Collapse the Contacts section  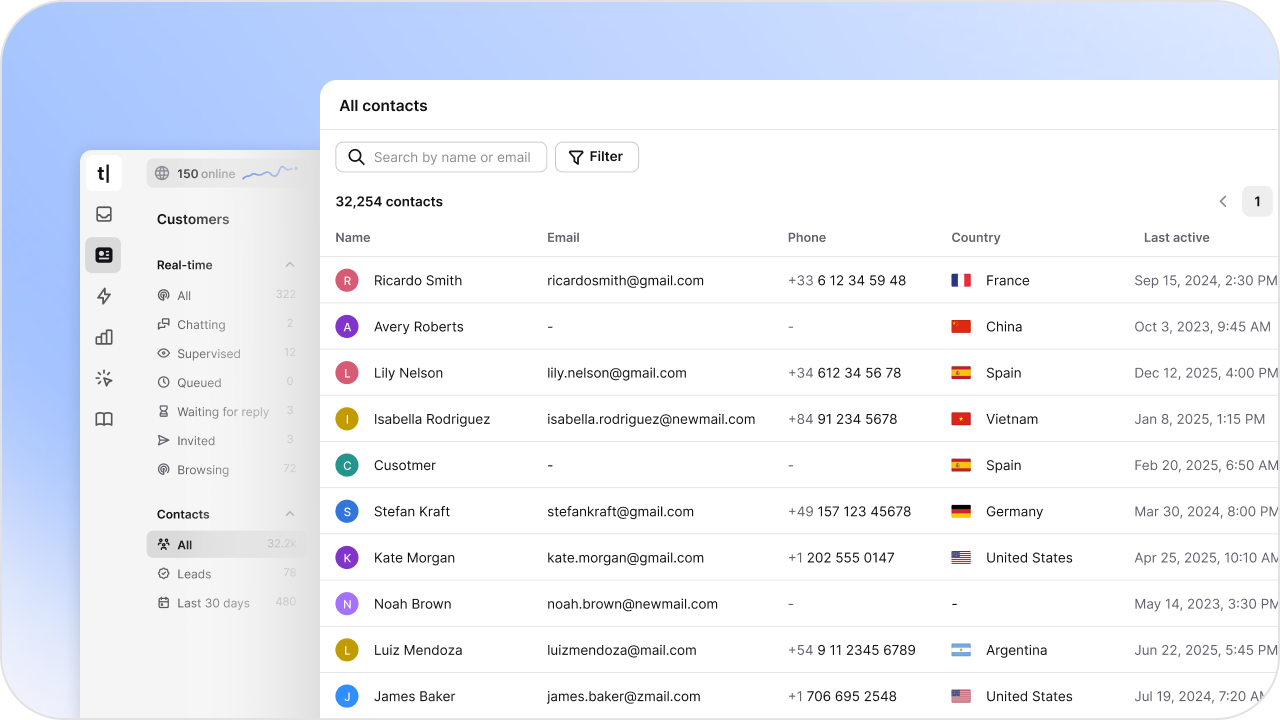tap(289, 513)
